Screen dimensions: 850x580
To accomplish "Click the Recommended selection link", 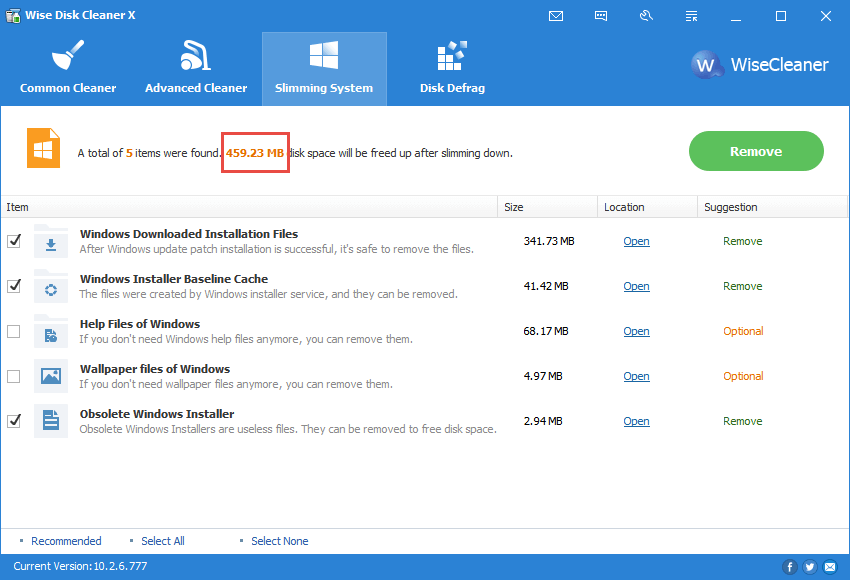I will click(66, 541).
